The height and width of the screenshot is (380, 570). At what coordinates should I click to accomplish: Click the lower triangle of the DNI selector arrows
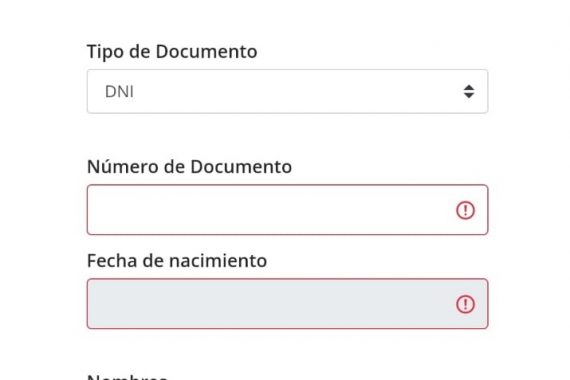[x=469, y=95]
